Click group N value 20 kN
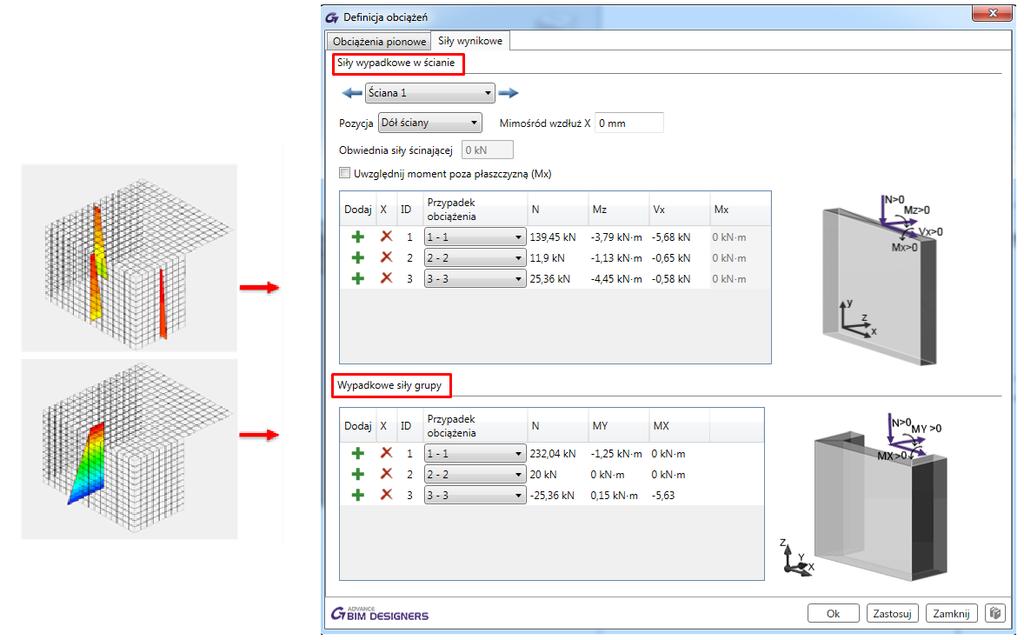This screenshot has width=1024, height=640. point(543,474)
